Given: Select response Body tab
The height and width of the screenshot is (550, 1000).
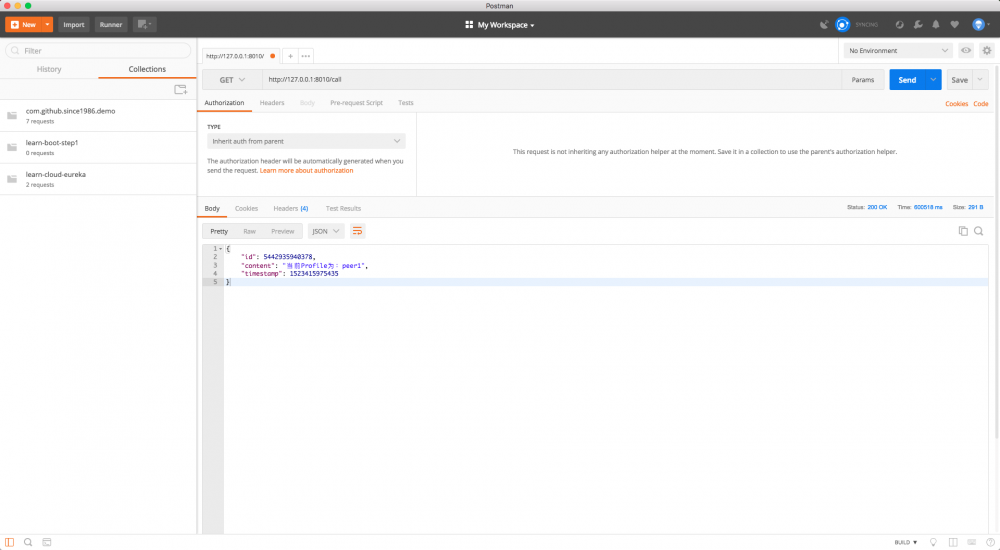Looking at the screenshot, I should click(x=212, y=209).
